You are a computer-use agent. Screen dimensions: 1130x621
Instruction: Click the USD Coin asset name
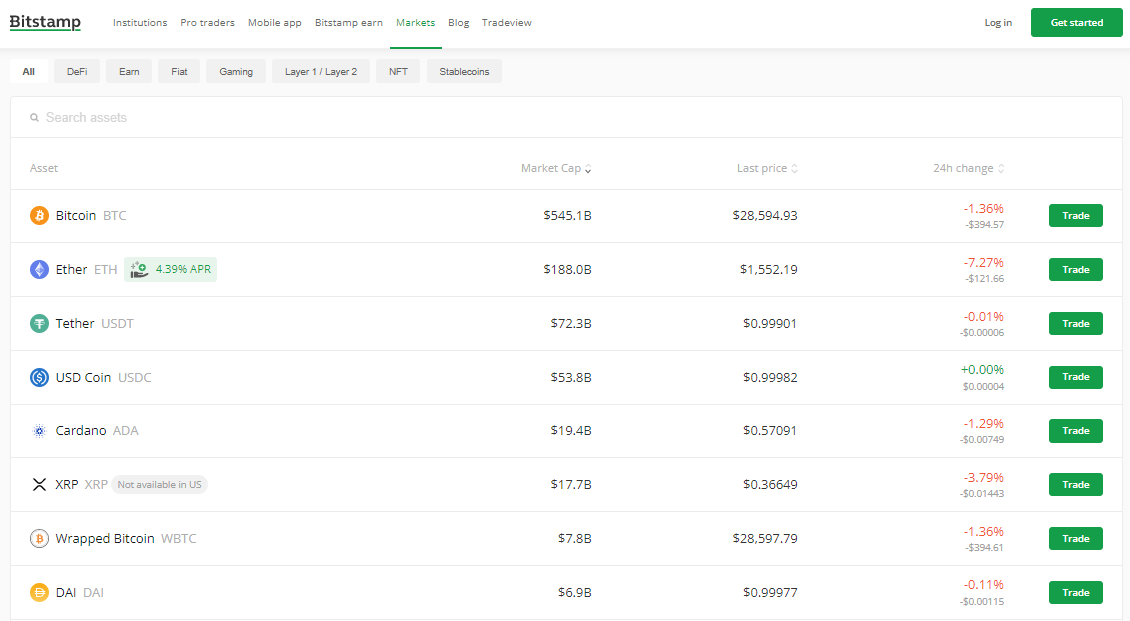pos(83,377)
